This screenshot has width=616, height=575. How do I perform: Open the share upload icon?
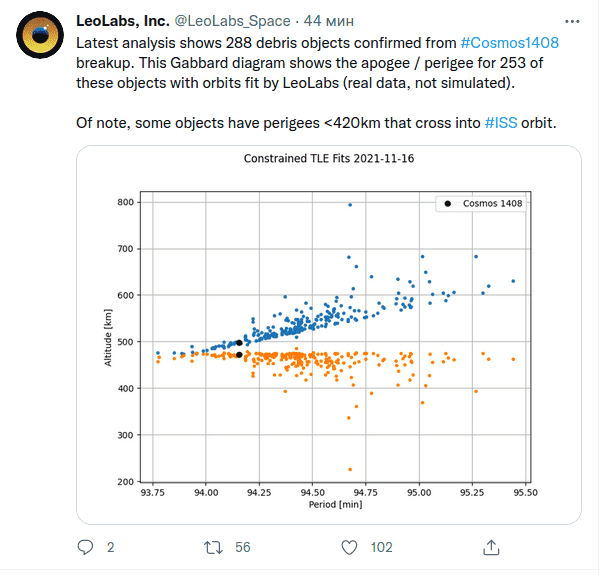(491, 547)
